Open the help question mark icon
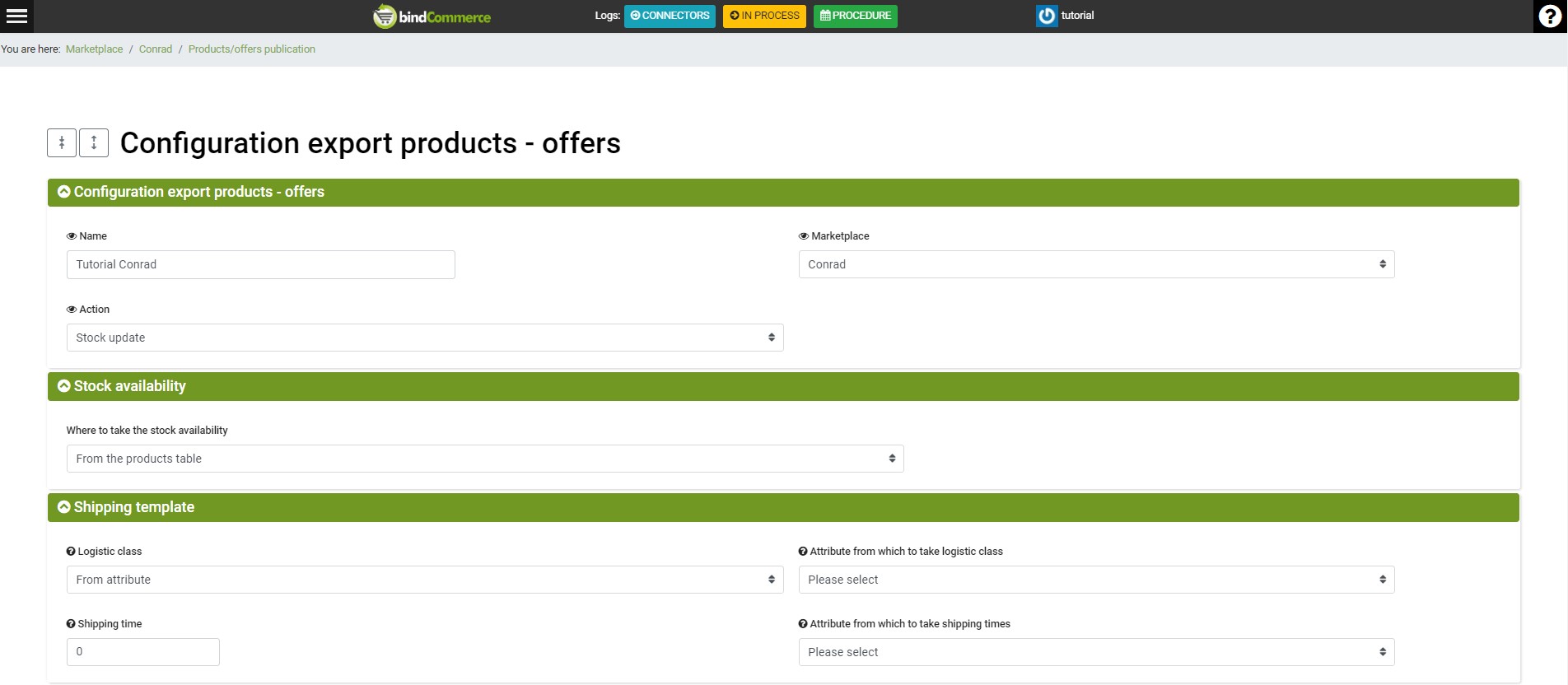 click(x=1550, y=16)
